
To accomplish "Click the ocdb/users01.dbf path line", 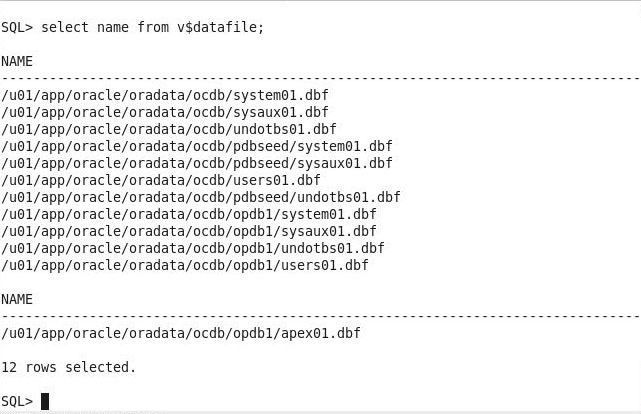I will click(161, 180).
